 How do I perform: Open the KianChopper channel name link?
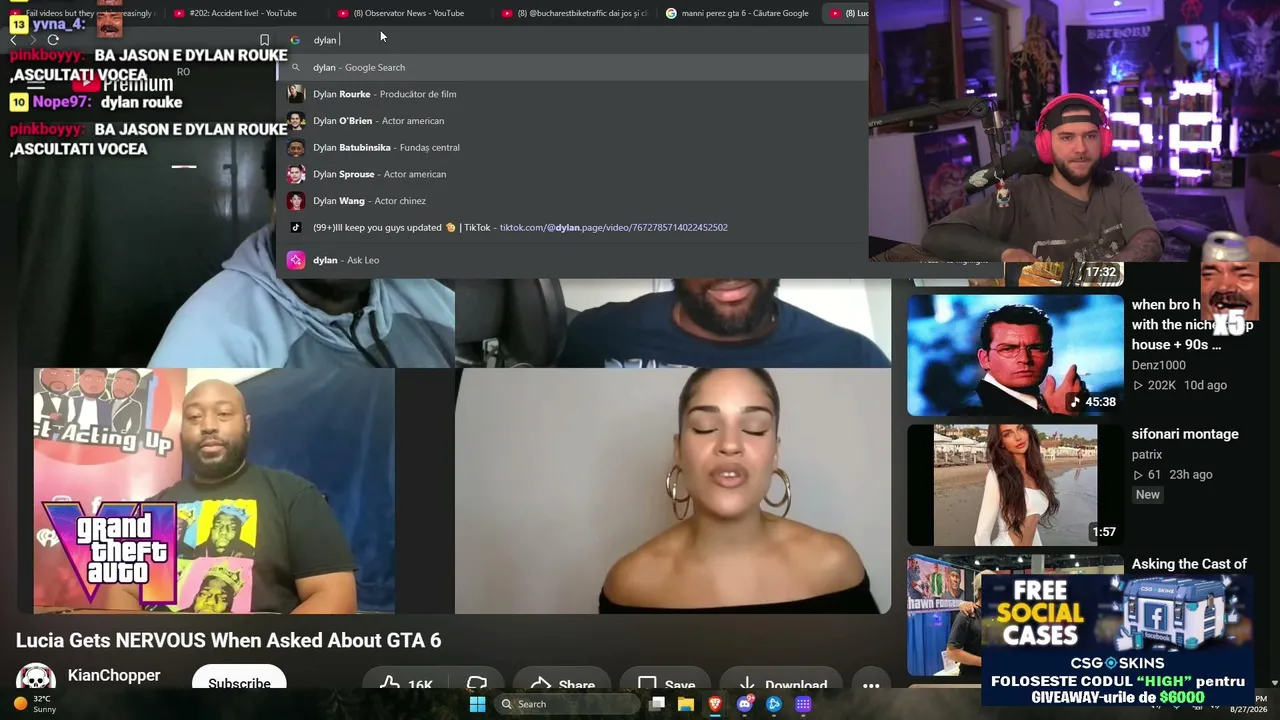pos(114,676)
